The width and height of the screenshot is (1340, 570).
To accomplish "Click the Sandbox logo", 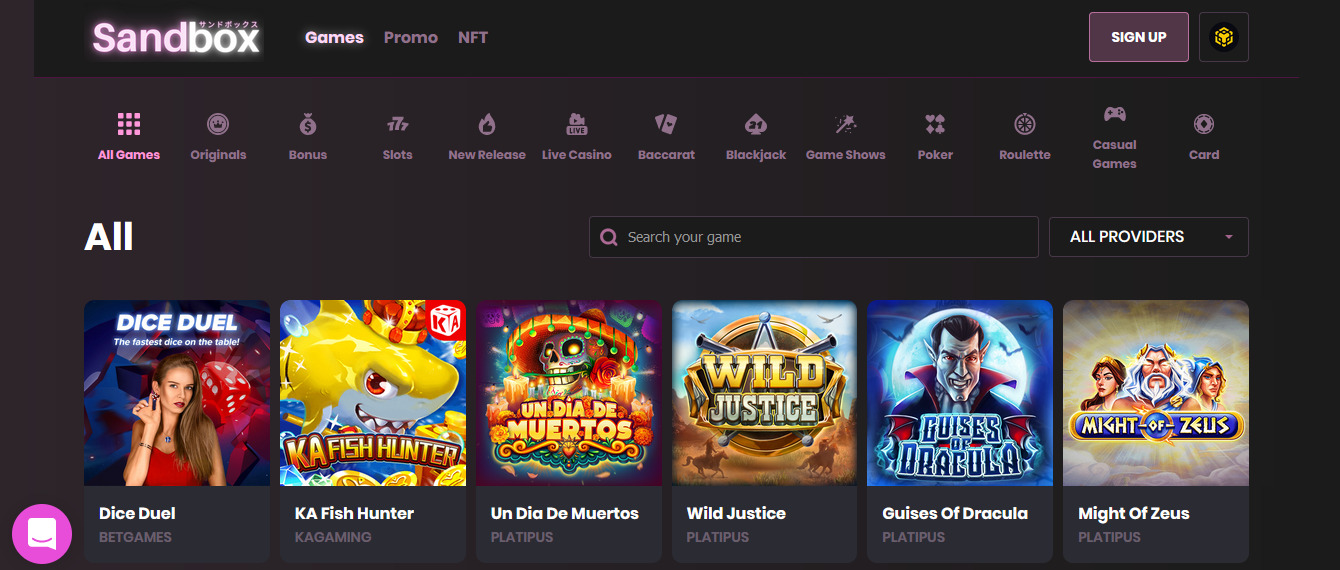I will click(x=176, y=38).
